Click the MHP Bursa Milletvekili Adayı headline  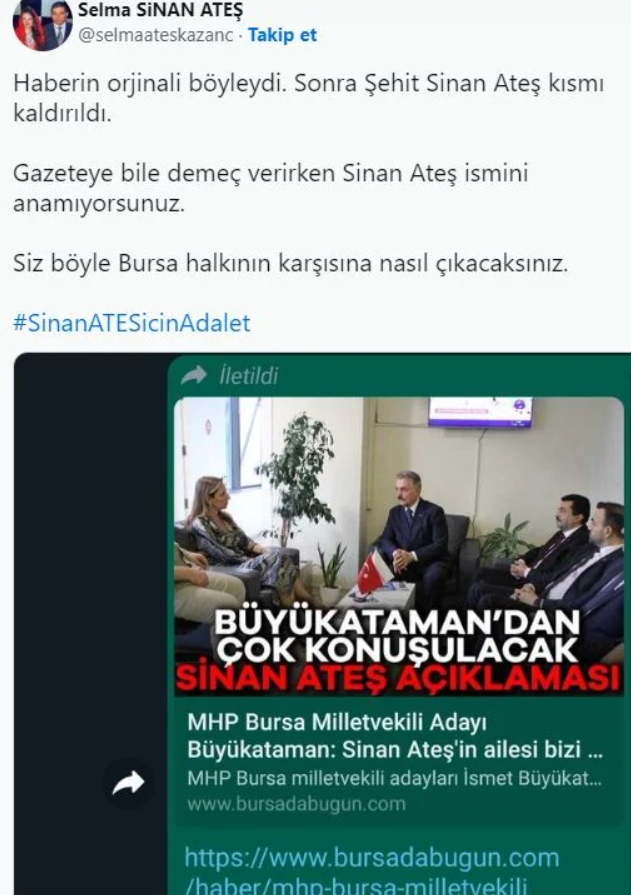[395, 736]
